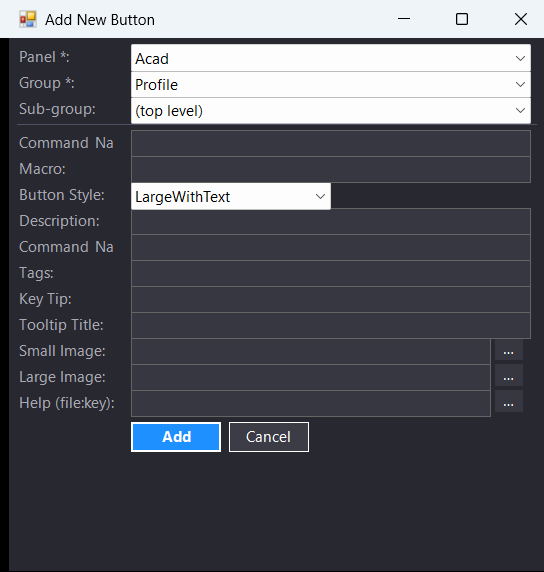This screenshot has width=544, height=572.
Task: Click the Add New Button title text
Action: pos(100,20)
